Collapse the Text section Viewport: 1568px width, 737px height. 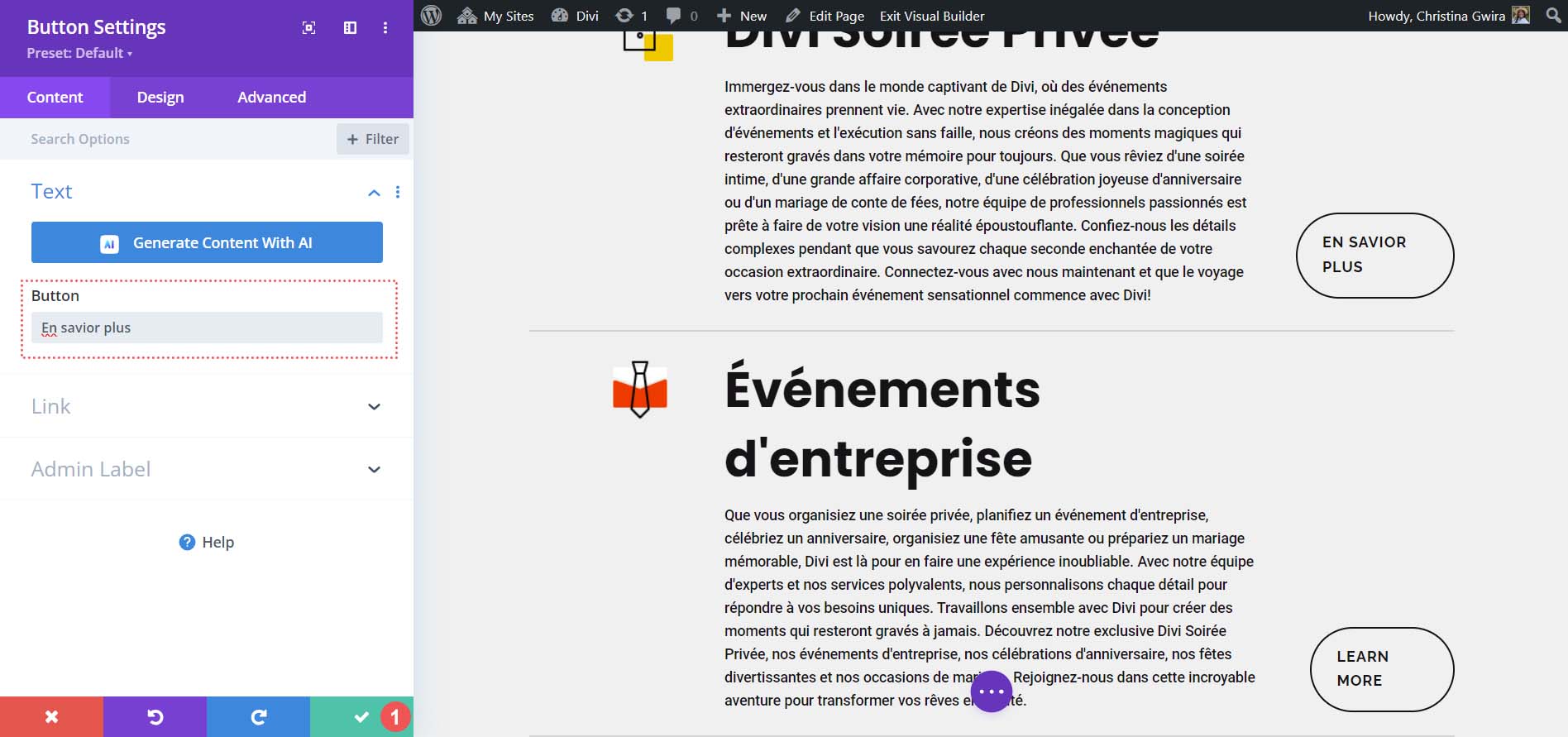pos(374,193)
